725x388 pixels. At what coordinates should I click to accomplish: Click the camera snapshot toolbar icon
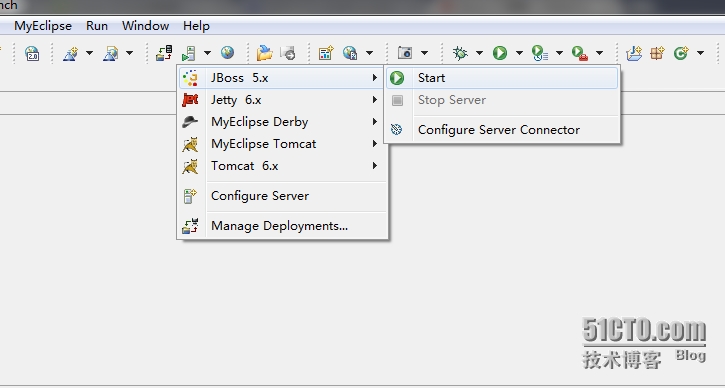tap(405, 53)
